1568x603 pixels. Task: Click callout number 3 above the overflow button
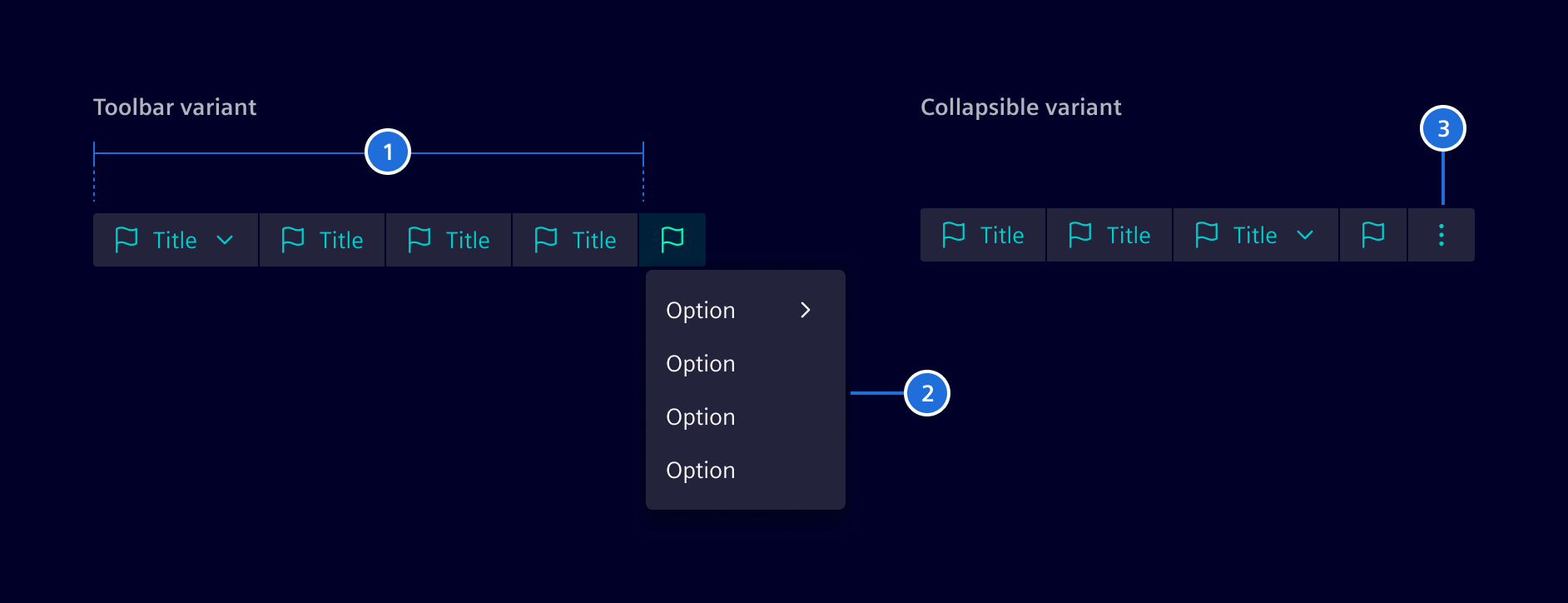(x=1443, y=129)
